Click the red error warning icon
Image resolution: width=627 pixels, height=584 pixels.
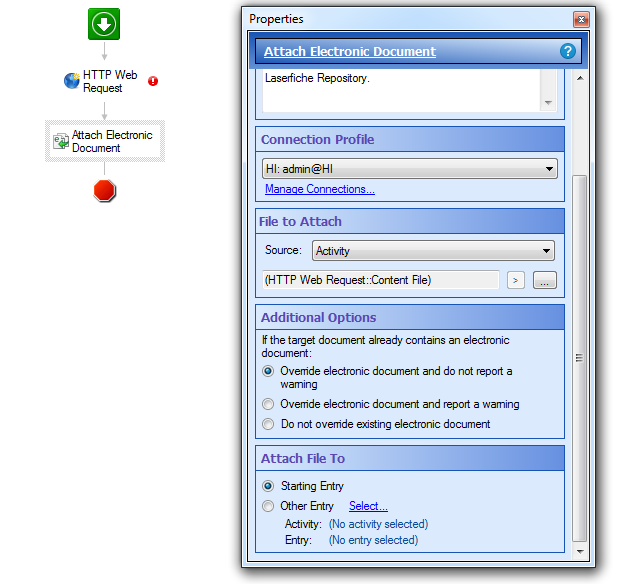(153, 81)
